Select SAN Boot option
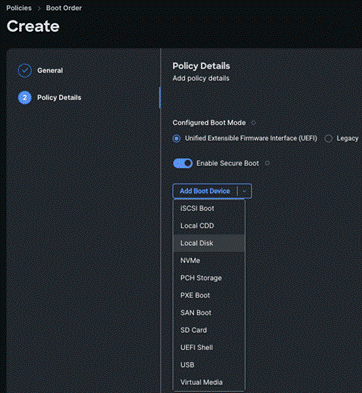Screen dimensions: 362x393 pos(209,312)
